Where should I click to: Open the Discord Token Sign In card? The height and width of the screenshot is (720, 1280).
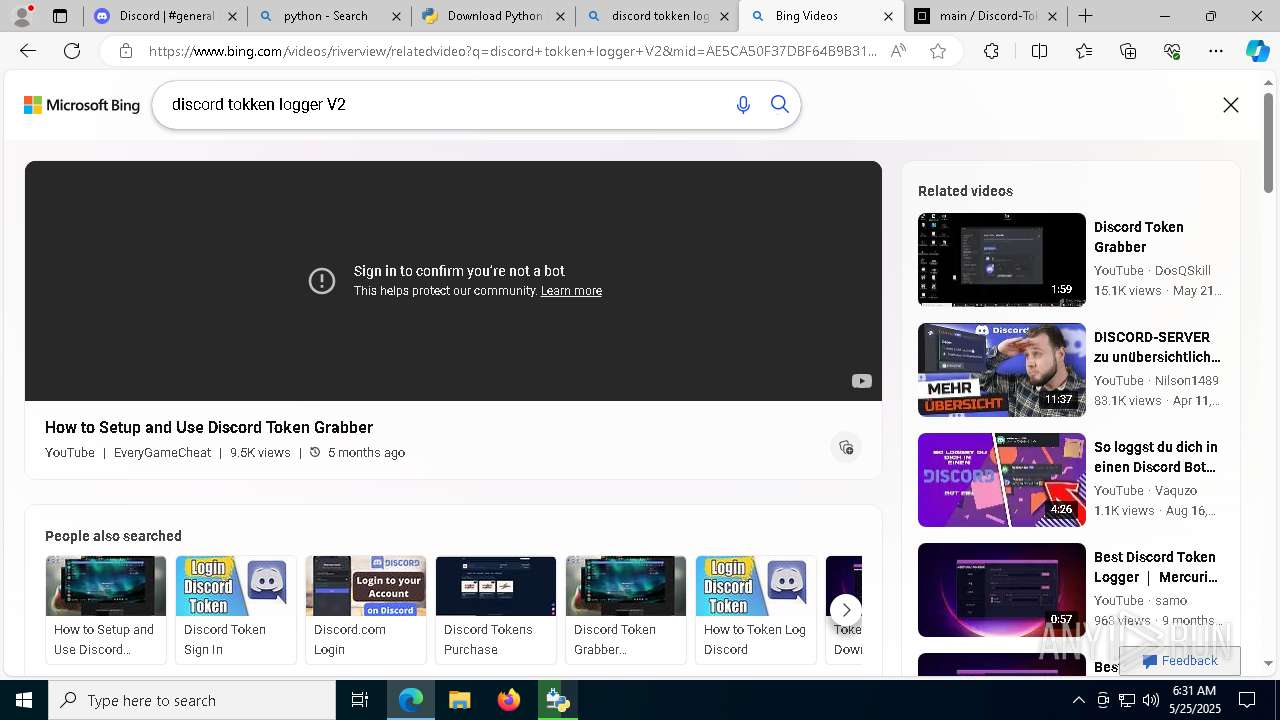tap(236, 610)
